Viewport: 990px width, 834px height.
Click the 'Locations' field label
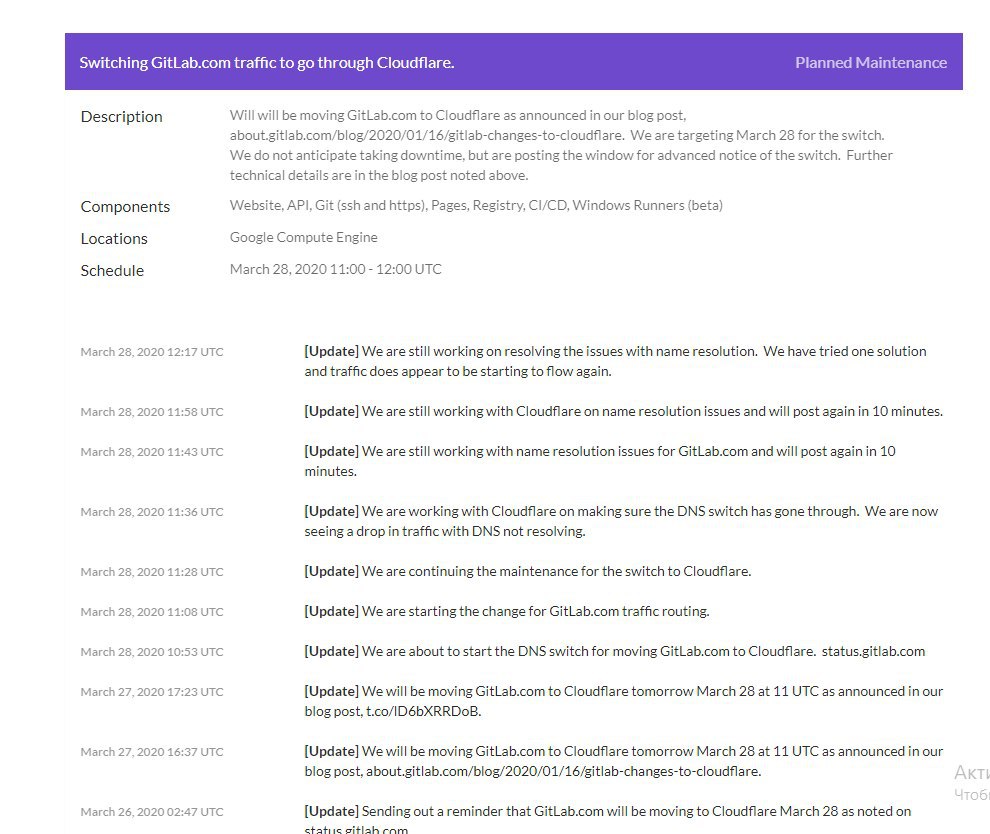[114, 239]
